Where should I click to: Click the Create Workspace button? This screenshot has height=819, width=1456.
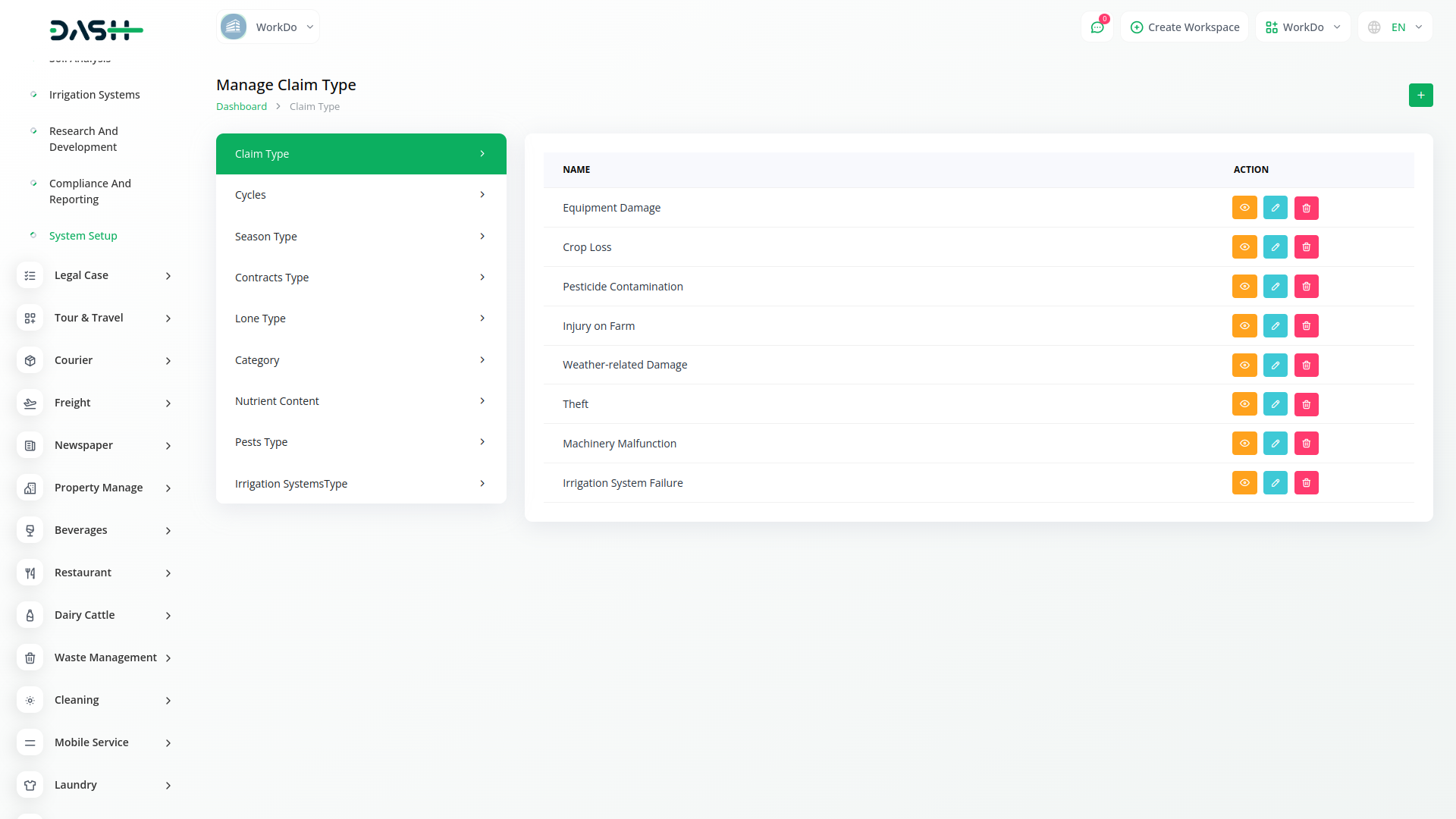click(x=1185, y=27)
